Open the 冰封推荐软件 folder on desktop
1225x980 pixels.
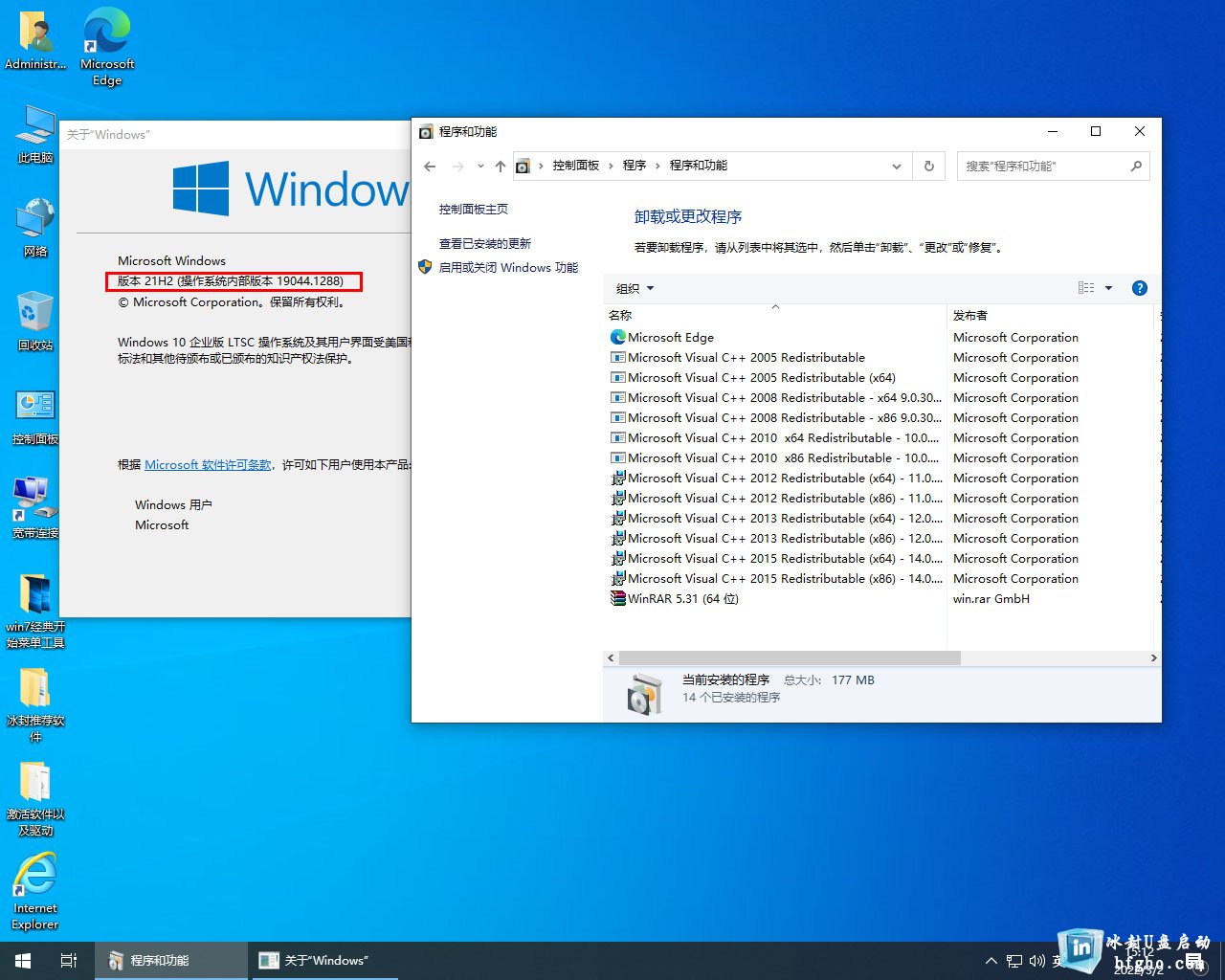pyautogui.click(x=35, y=704)
